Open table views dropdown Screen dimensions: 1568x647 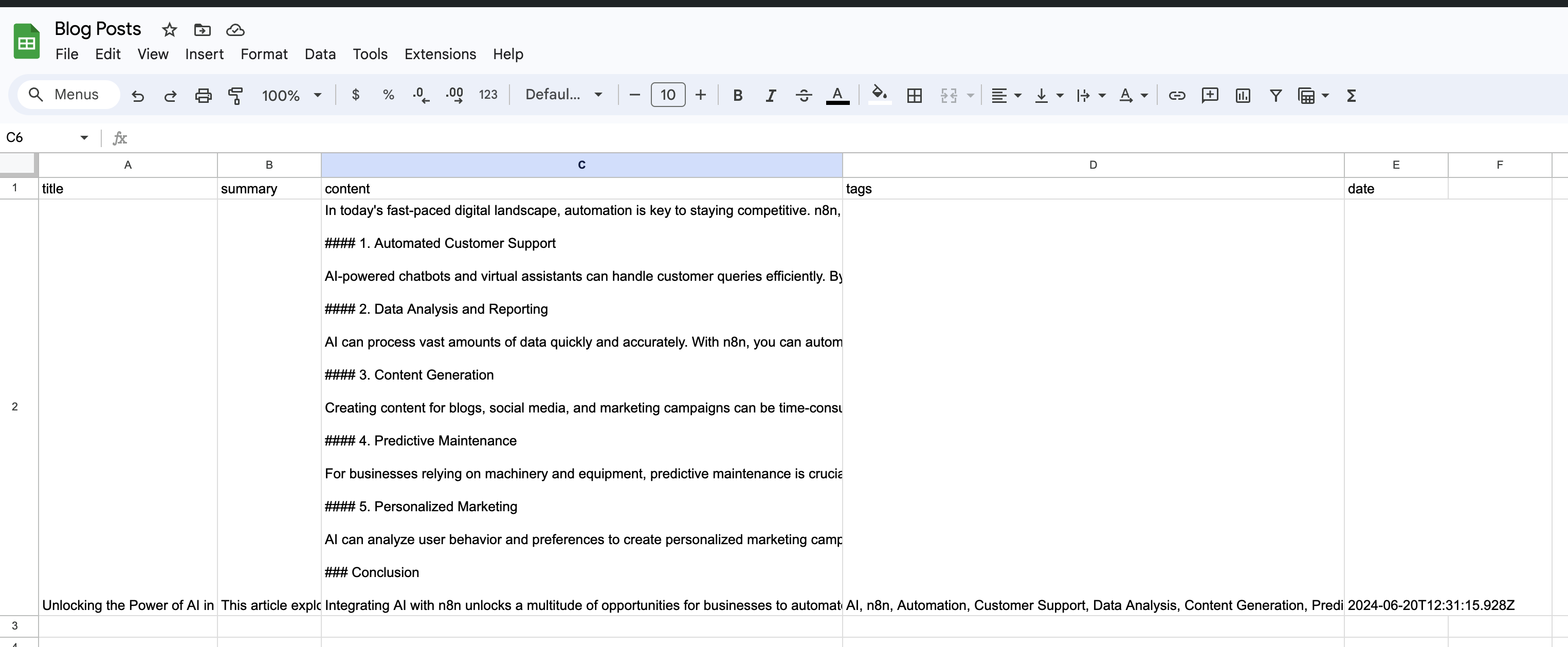pyautogui.click(x=1313, y=95)
